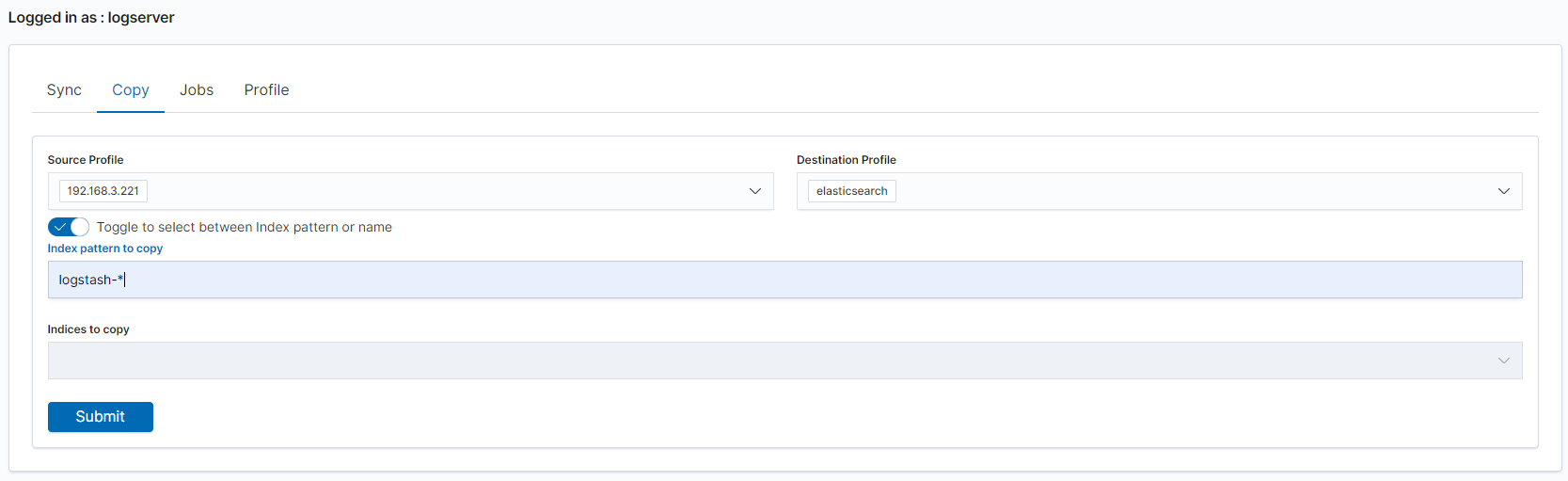Click the 'Destination Profile' field label
The width and height of the screenshot is (1568, 481).
click(846, 160)
